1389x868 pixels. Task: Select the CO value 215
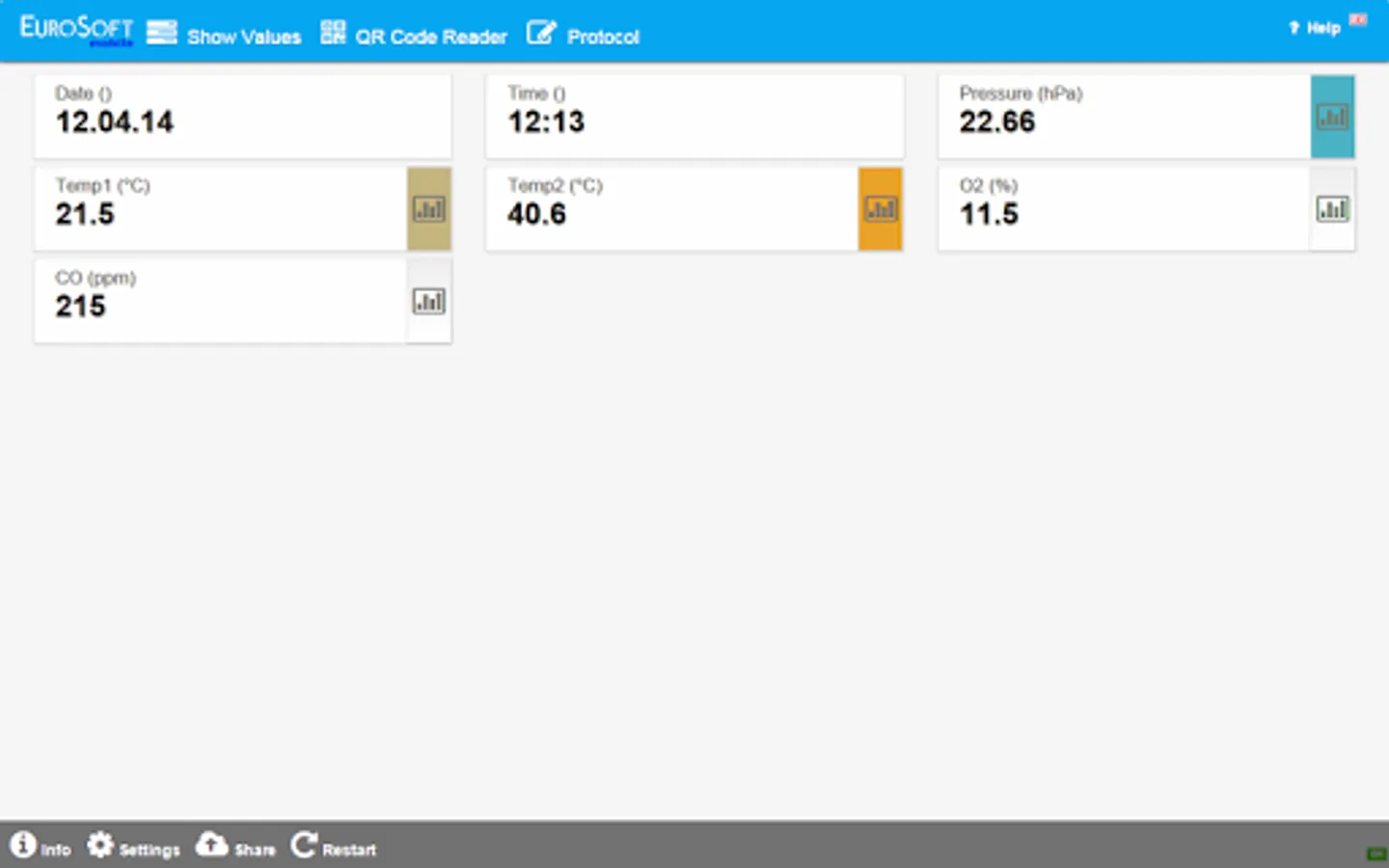coord(80,307)
